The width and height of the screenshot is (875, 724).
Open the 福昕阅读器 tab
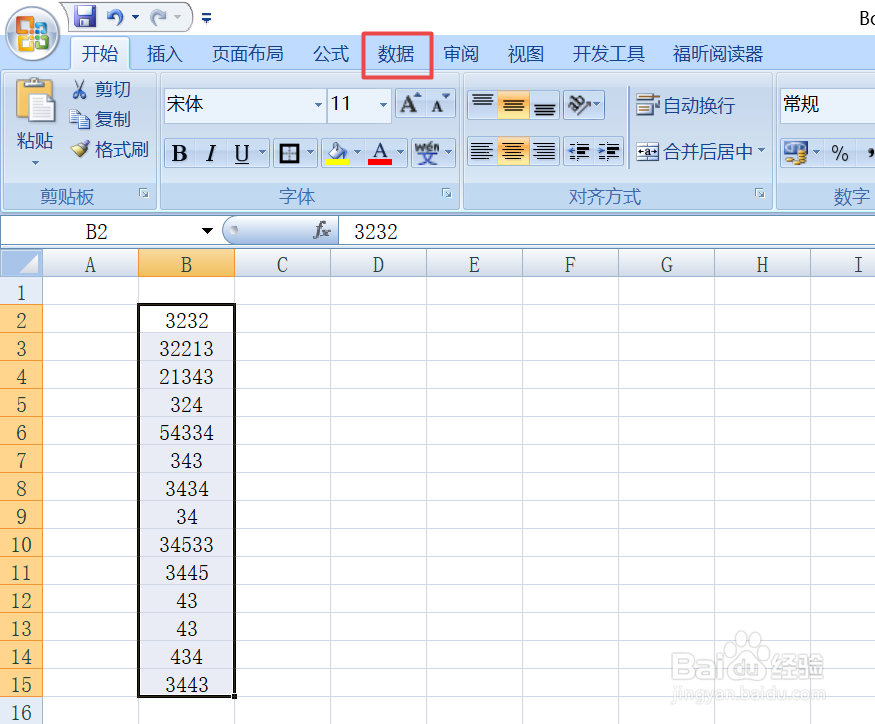coord(718,54)
